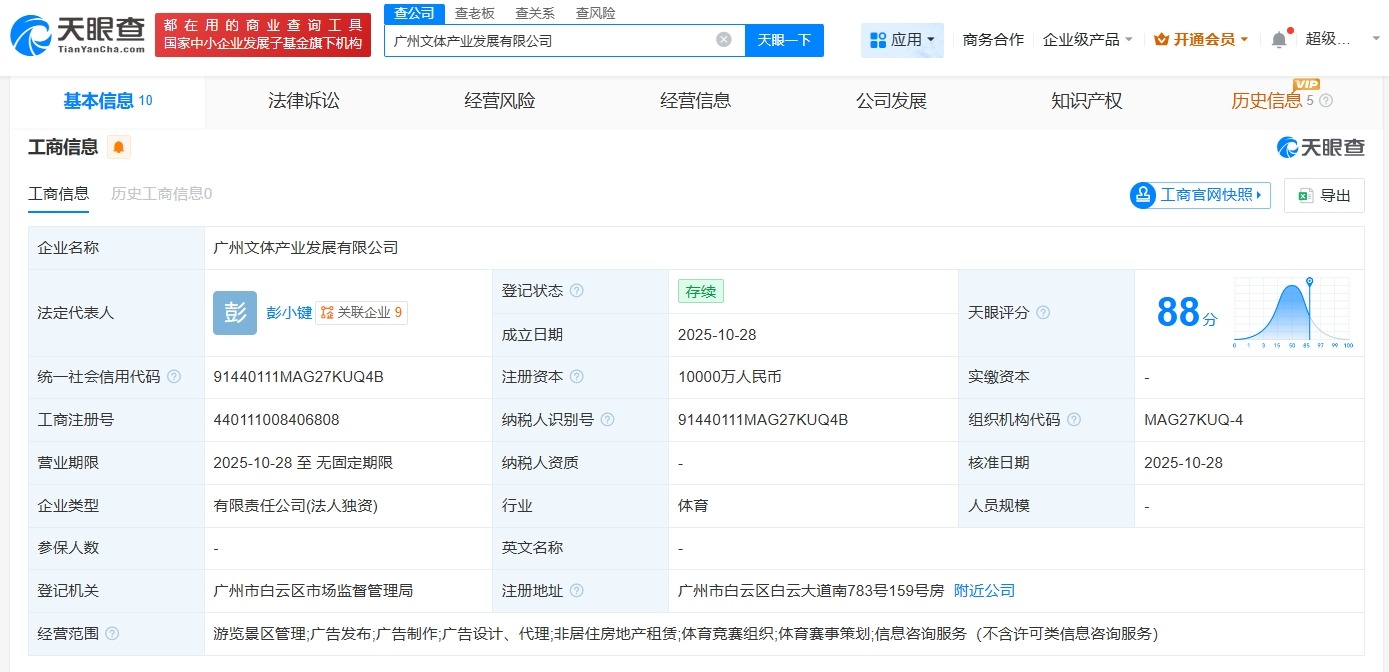Switch to the 法律诉讼 tab

click(305, 100)
